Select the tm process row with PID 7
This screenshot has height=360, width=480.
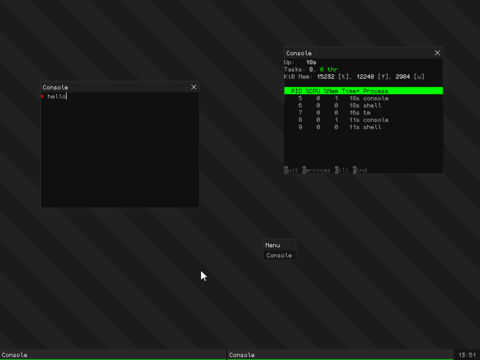coord(363,113)
